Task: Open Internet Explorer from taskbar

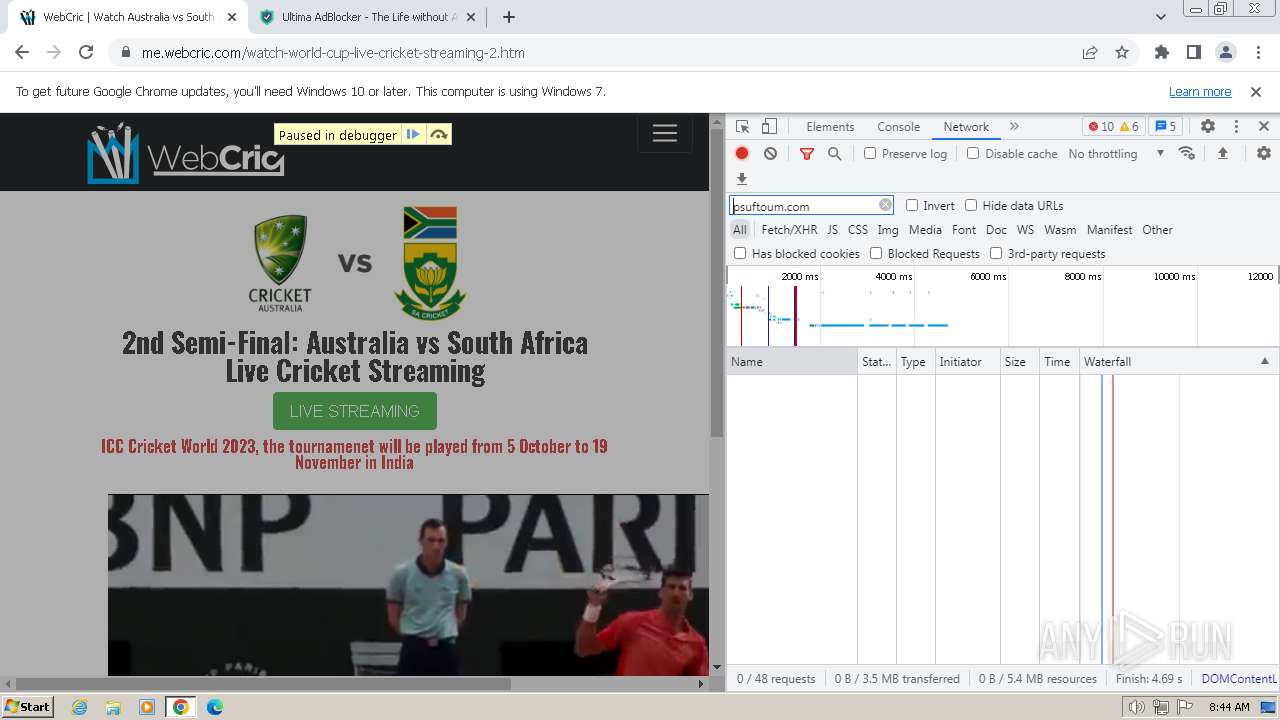Action: (79, 707)
